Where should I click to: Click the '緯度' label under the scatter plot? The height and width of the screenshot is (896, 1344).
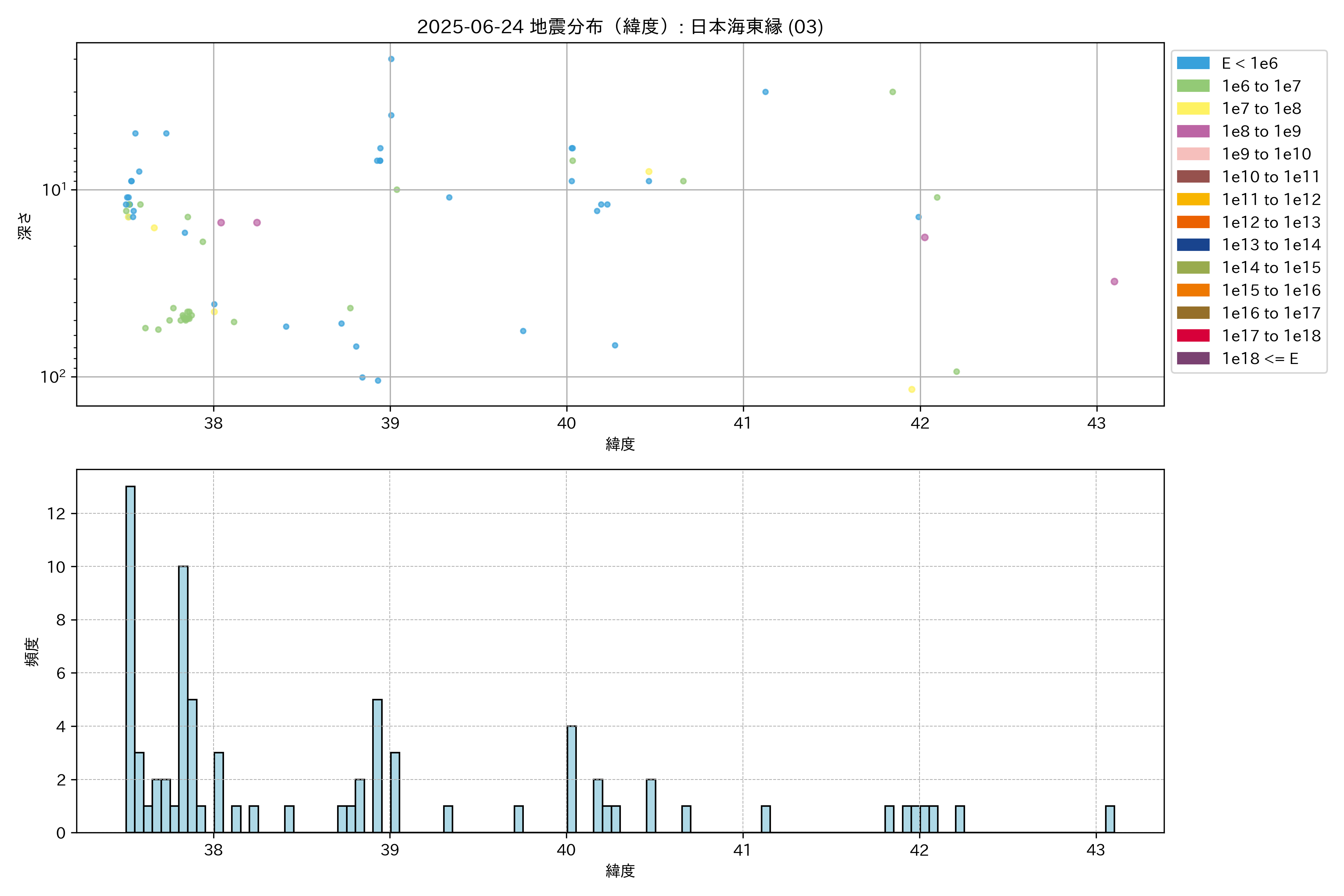click(x=620, y=444)
